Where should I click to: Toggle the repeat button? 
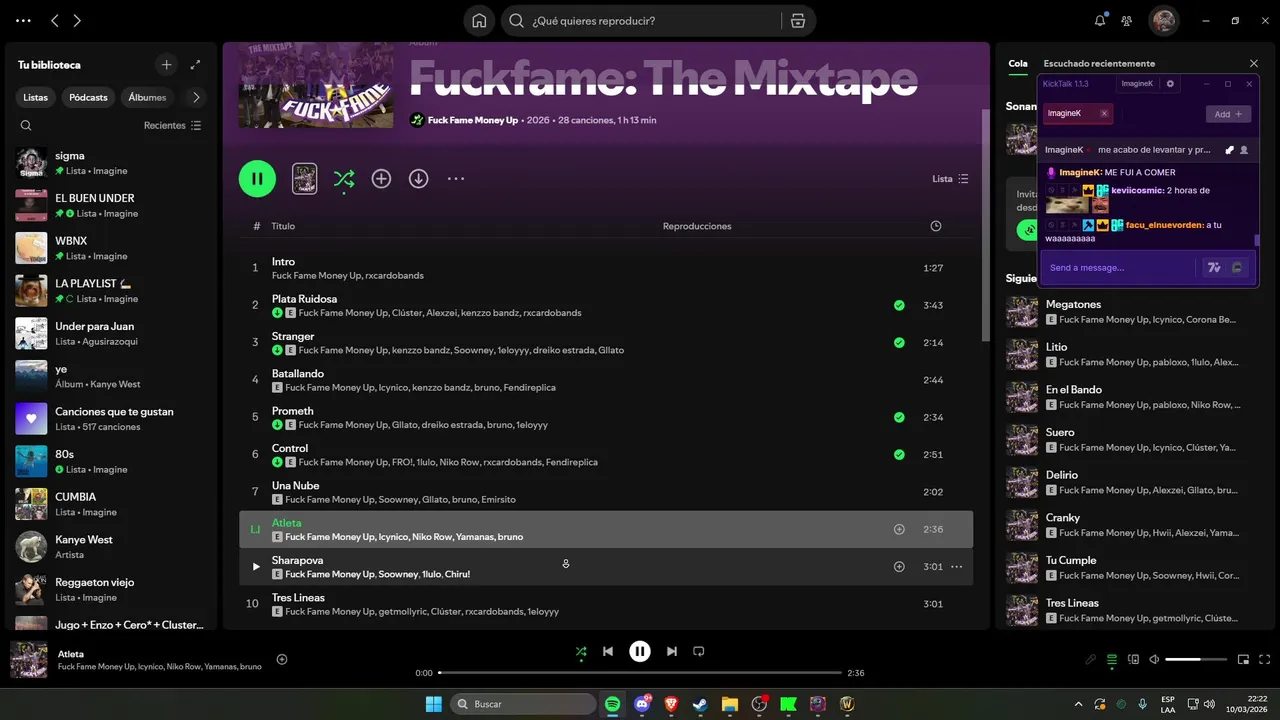pos(699,651)
